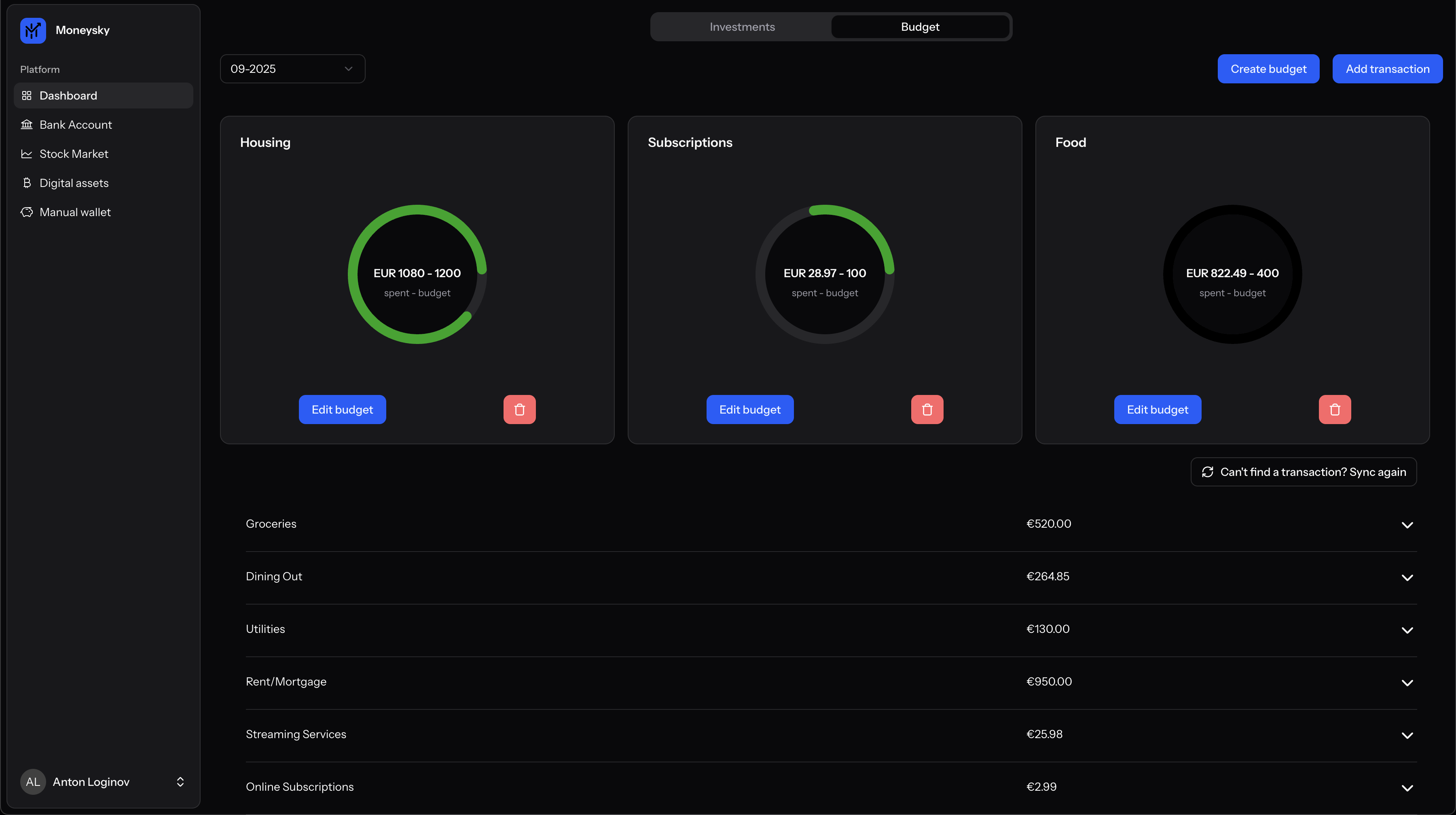The width and height of the screenshot is (1456, 815).
Task: Delete the Food budget using trash icon
Action: [1335, 410]
